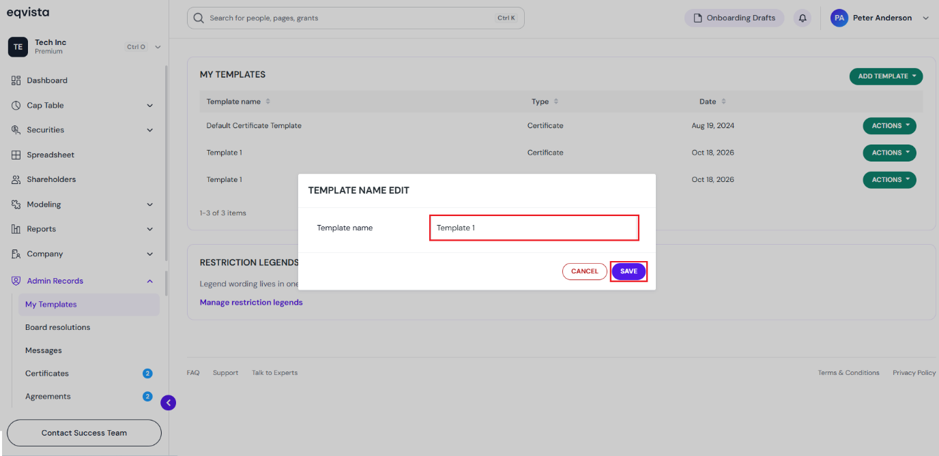The width and height of the screenshot is (939, 456).
Task: Open the Peter Anderson account dropdown
Action: coord(925,18)
